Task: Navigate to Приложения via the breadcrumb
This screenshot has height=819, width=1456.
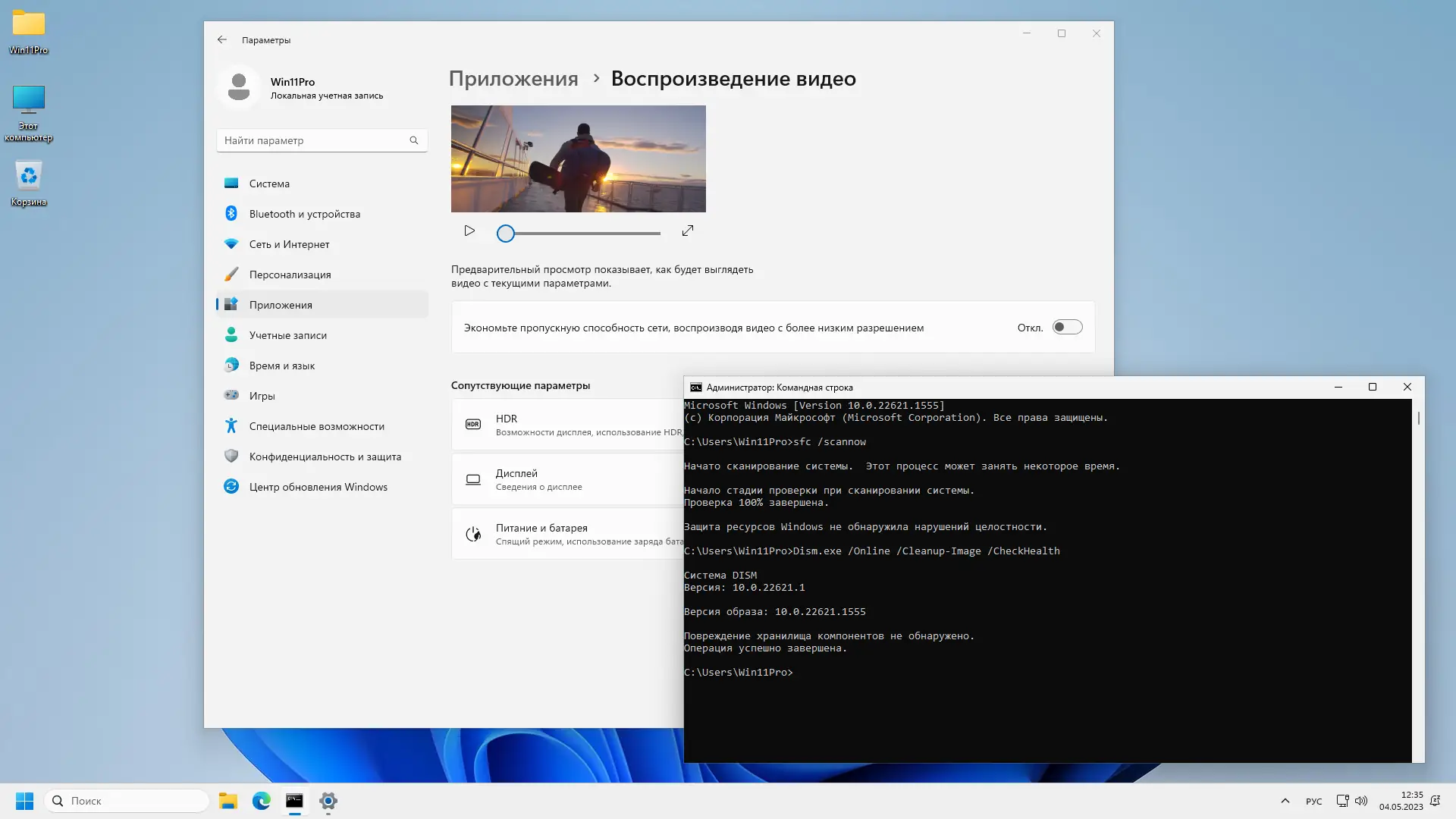Action: point(513,78)
